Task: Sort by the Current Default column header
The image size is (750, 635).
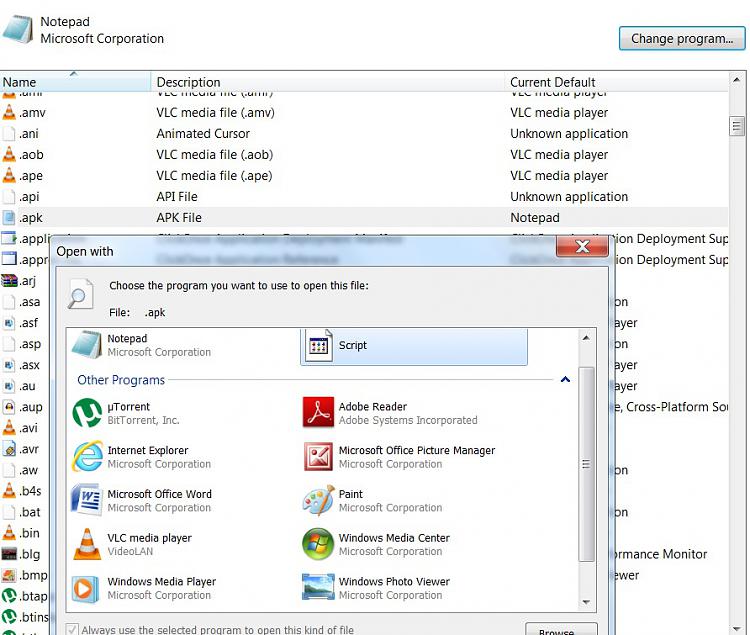Action: coord(617,82)
